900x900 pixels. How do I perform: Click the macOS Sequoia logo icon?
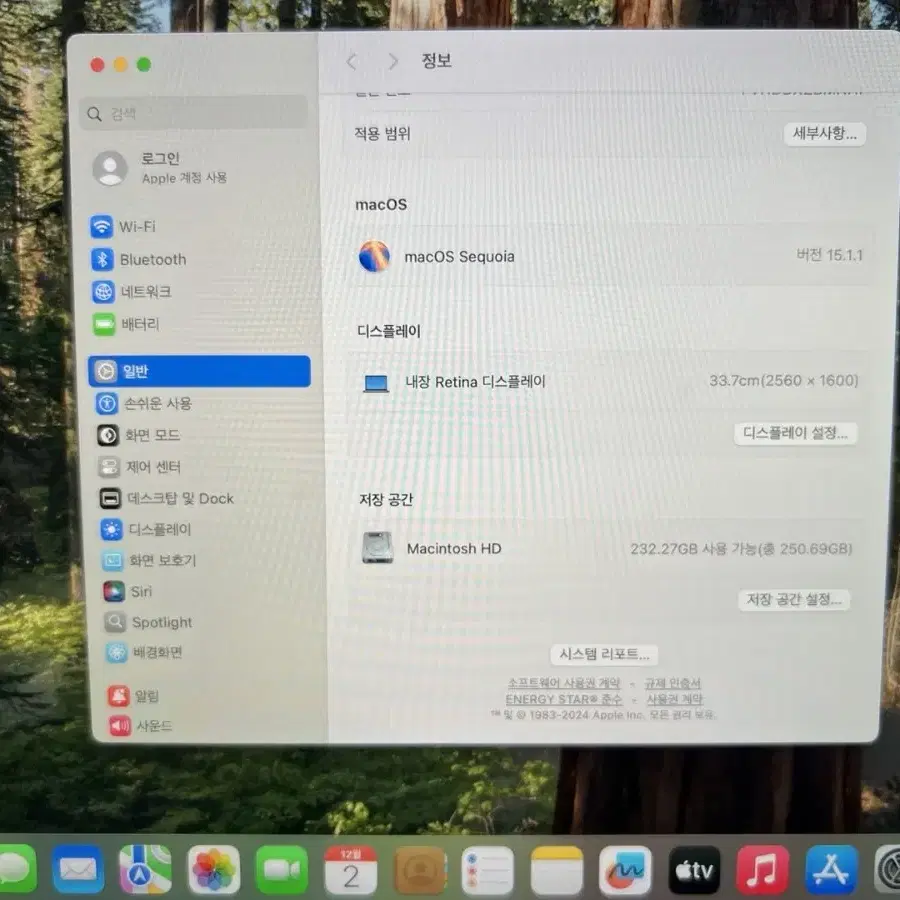tap(374, 256)
